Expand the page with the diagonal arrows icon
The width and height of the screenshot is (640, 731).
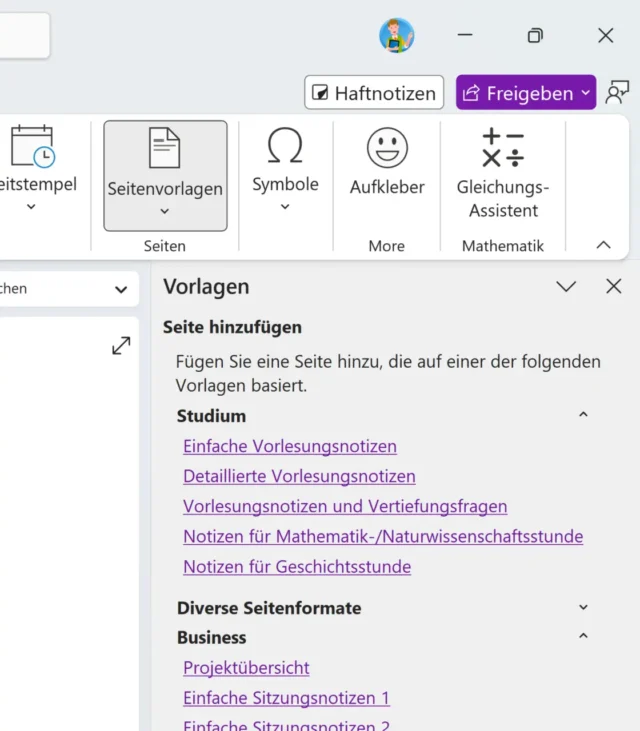click(121, 345)
